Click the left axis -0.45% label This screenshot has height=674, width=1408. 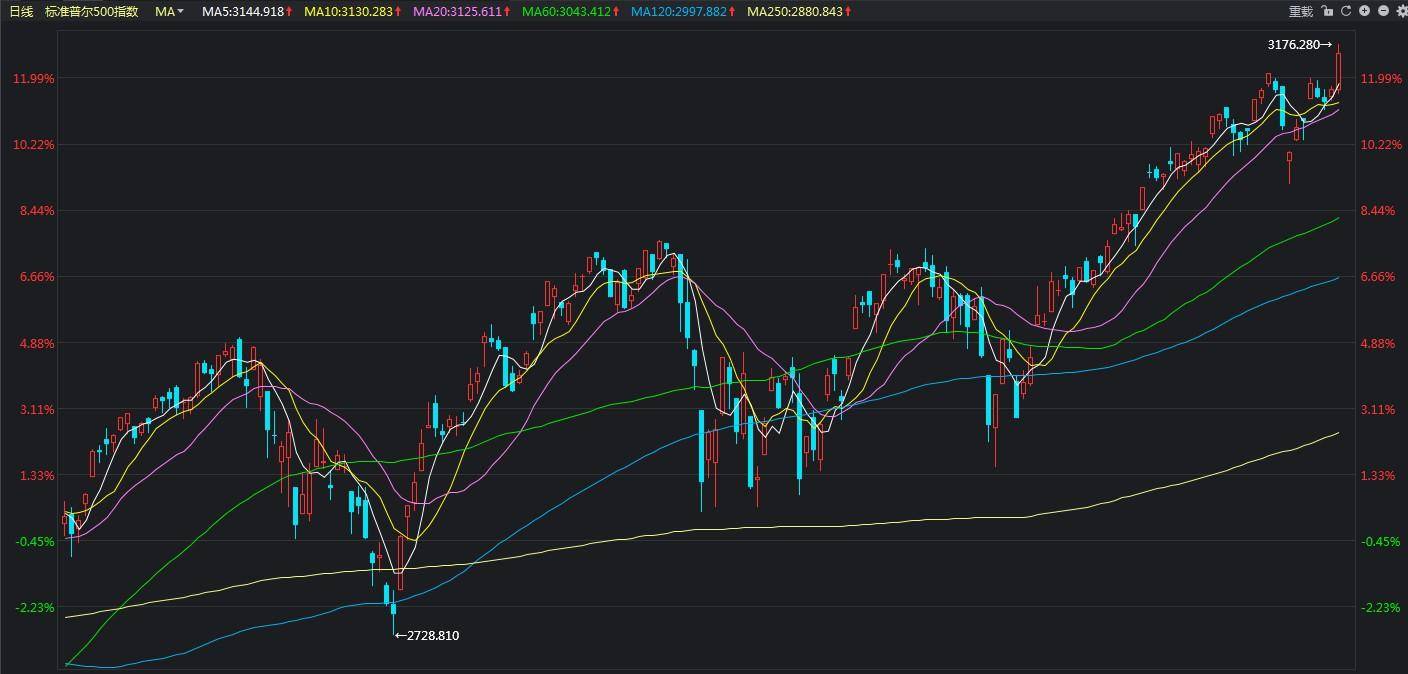[34, 541]
